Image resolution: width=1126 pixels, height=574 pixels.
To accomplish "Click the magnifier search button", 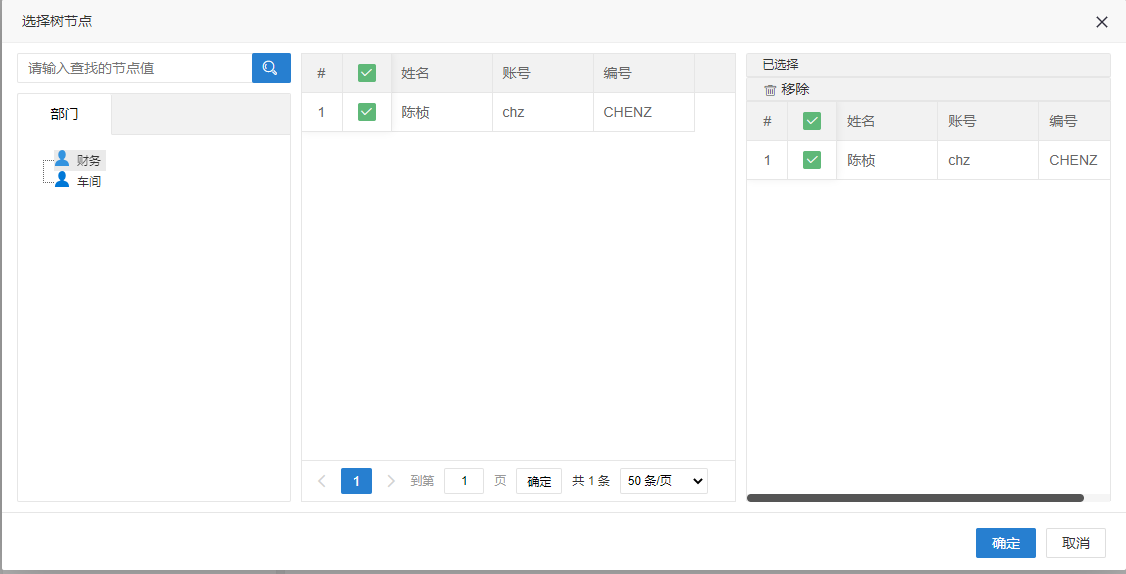I will 270,68.
